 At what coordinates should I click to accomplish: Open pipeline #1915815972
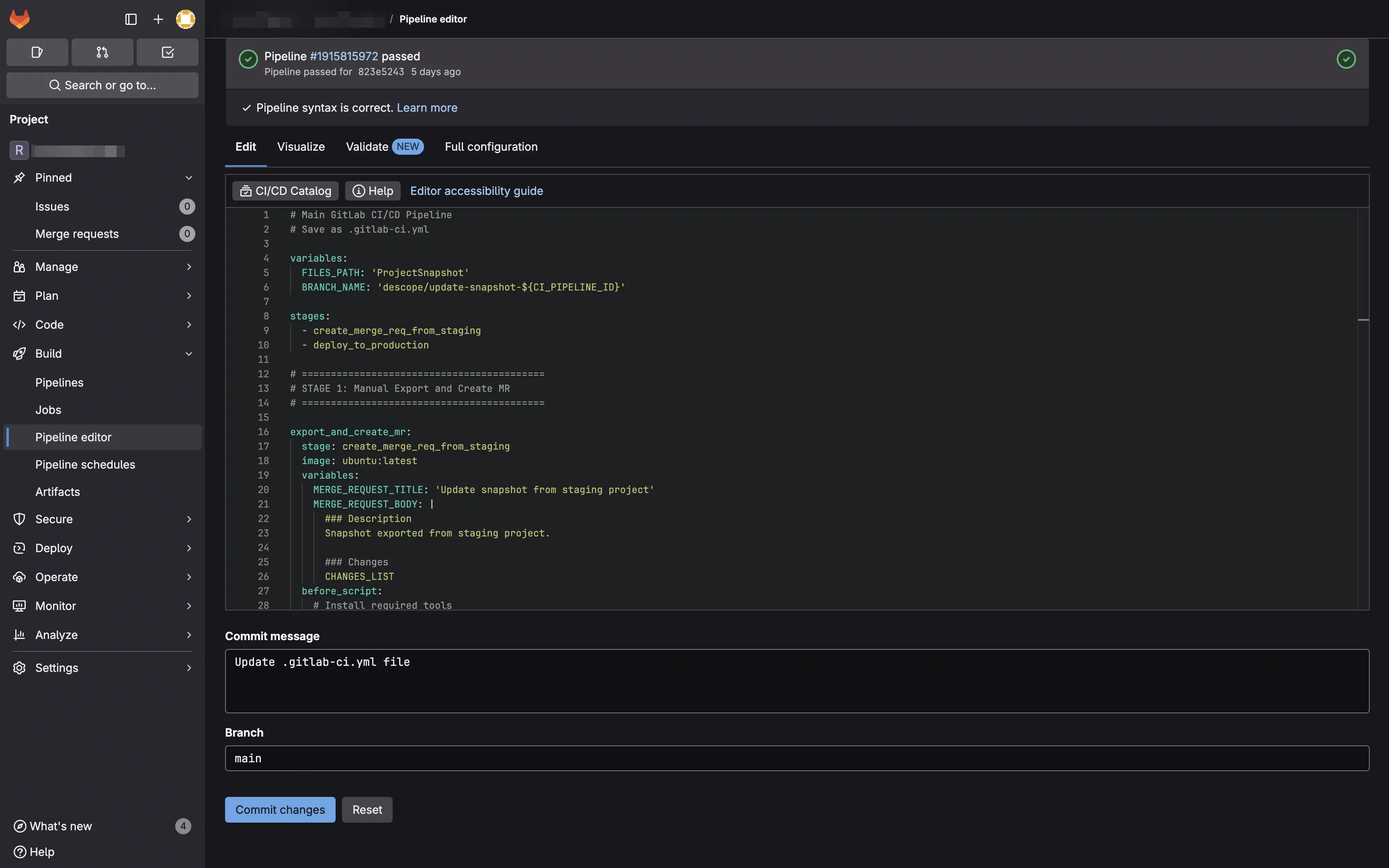[x=343, y=56]
